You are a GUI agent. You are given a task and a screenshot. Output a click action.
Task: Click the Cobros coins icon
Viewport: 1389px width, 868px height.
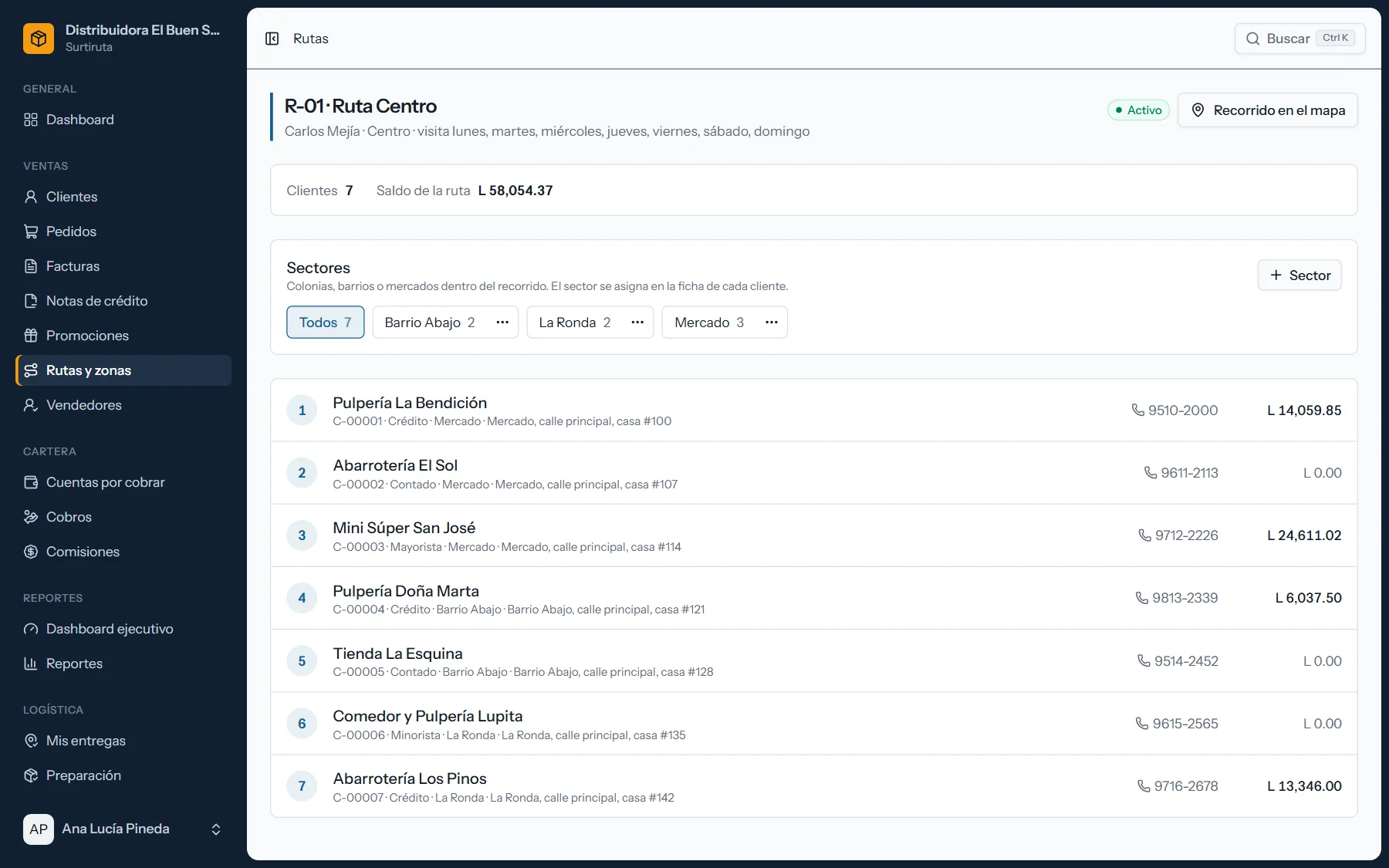(31, 517)
